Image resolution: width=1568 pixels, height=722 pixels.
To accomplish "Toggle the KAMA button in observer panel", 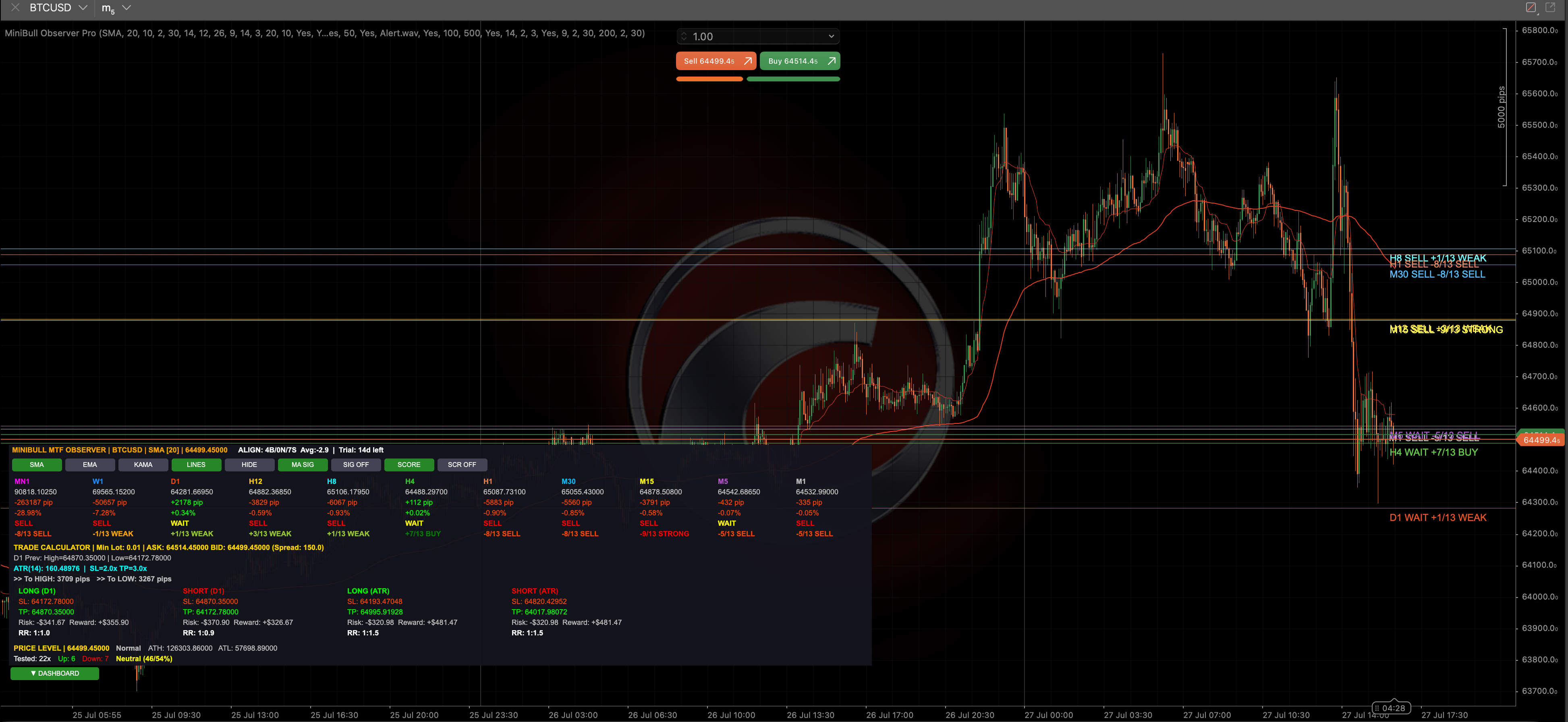I will pos(143,465).
